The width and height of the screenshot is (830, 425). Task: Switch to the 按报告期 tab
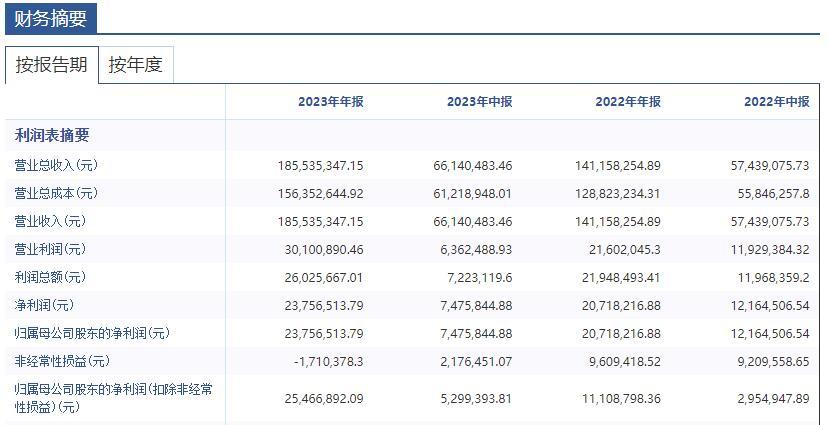click(x=51, y=65)
